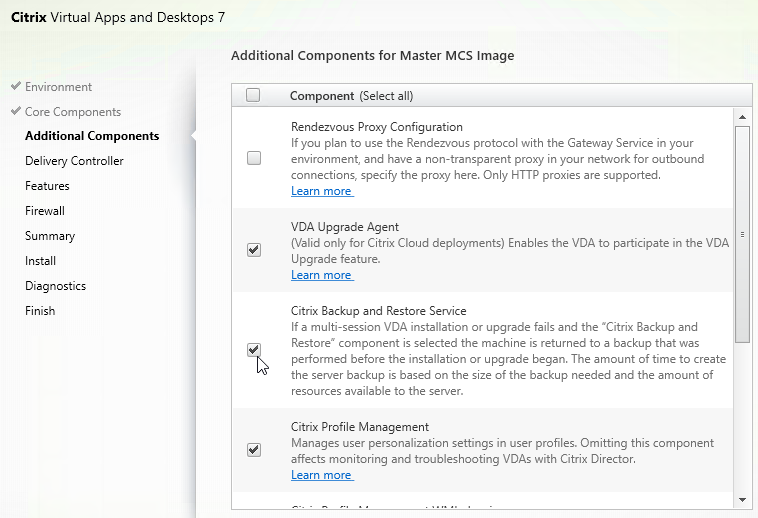Enable Rendezvous Proxy Configuration checkbox
Image resolution: width=758 pixels, height=518 pixels.
254,158
